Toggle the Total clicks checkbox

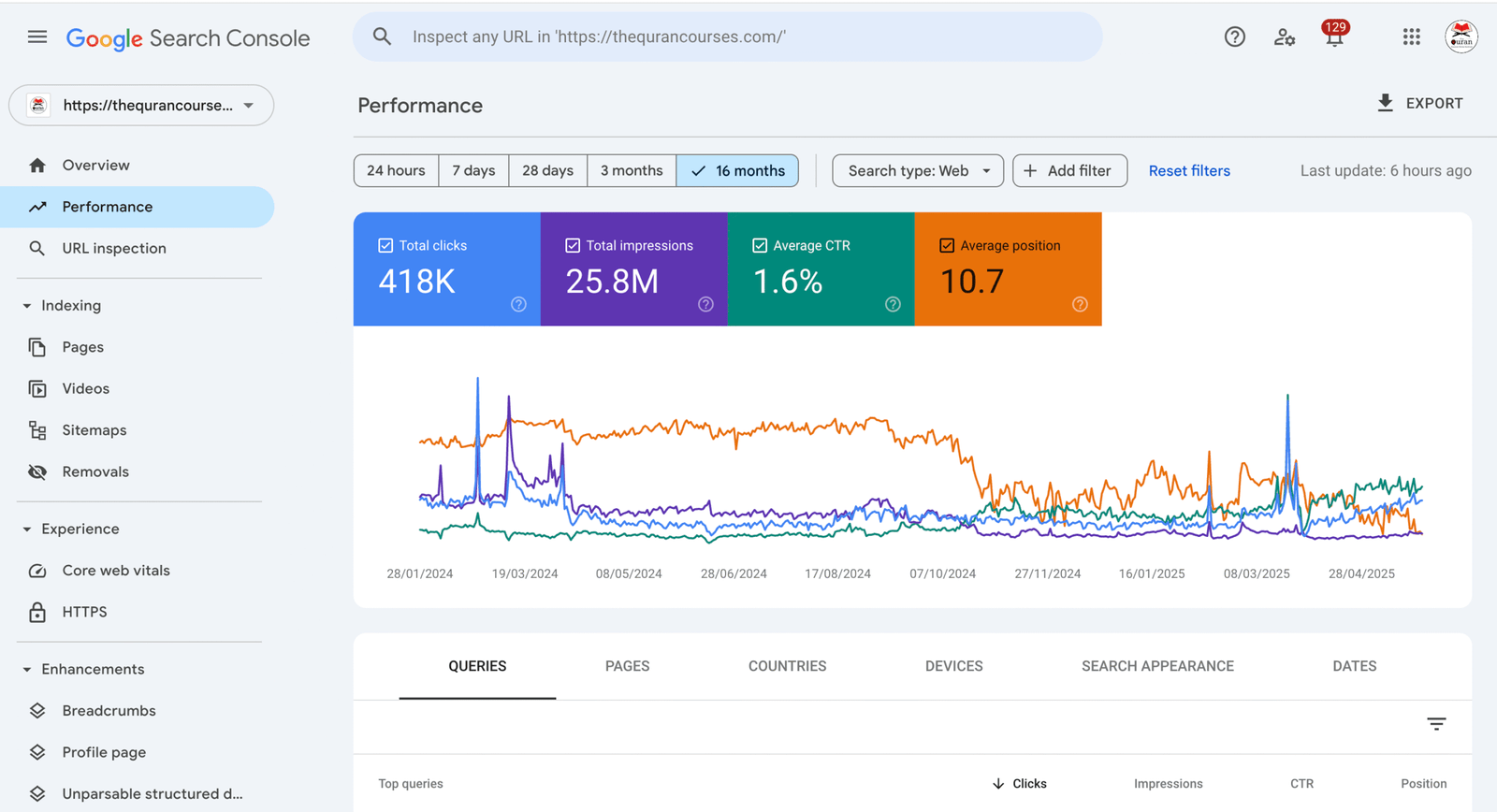[x=385, y=245]
